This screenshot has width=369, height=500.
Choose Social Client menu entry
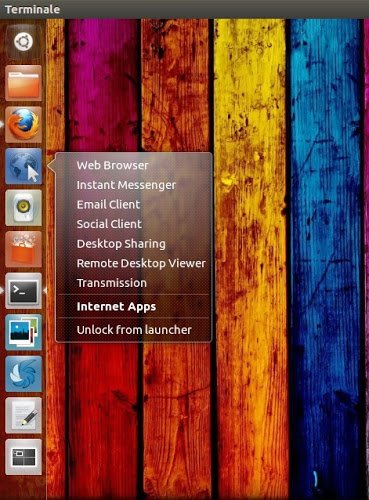click(x=109, y=224)
